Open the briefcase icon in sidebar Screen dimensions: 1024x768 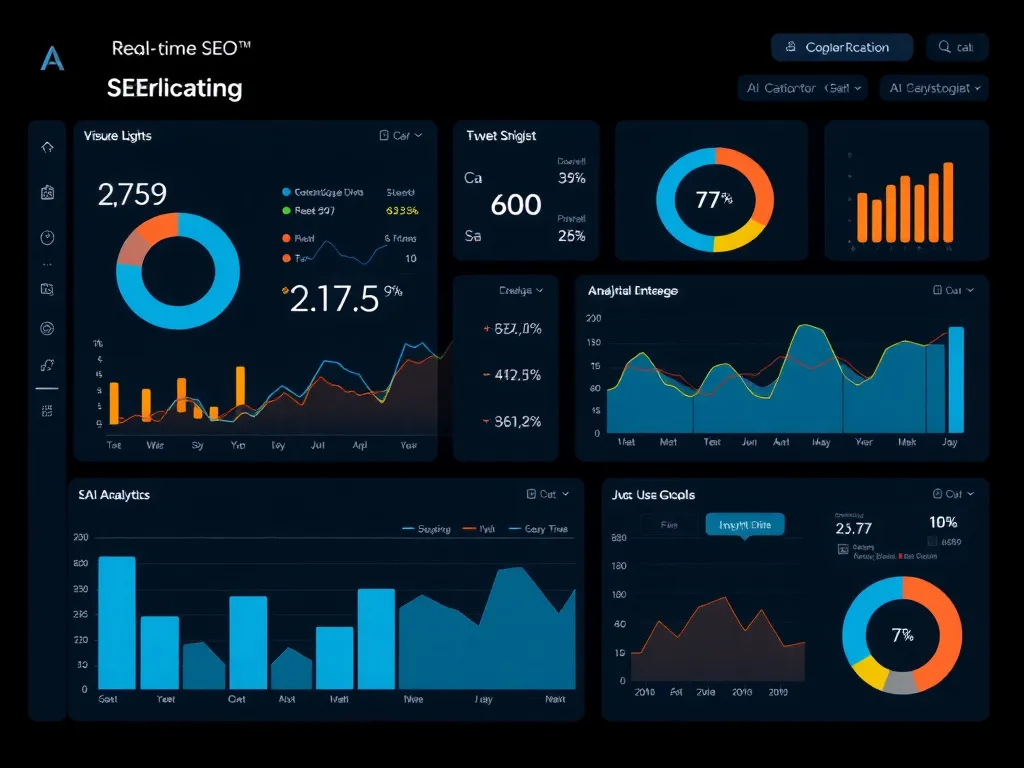pos(47,192)
